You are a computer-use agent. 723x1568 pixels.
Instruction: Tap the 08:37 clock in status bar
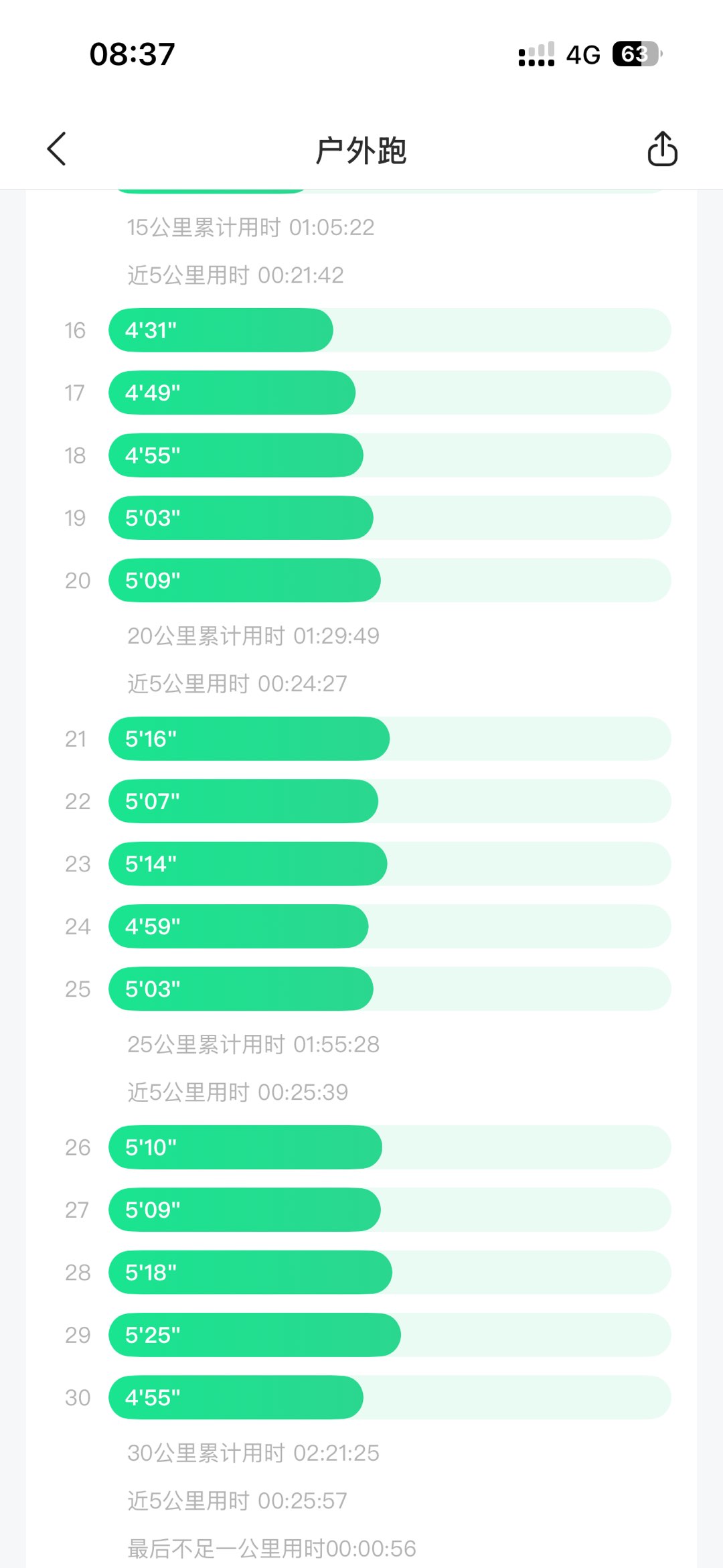click(133, 54)
